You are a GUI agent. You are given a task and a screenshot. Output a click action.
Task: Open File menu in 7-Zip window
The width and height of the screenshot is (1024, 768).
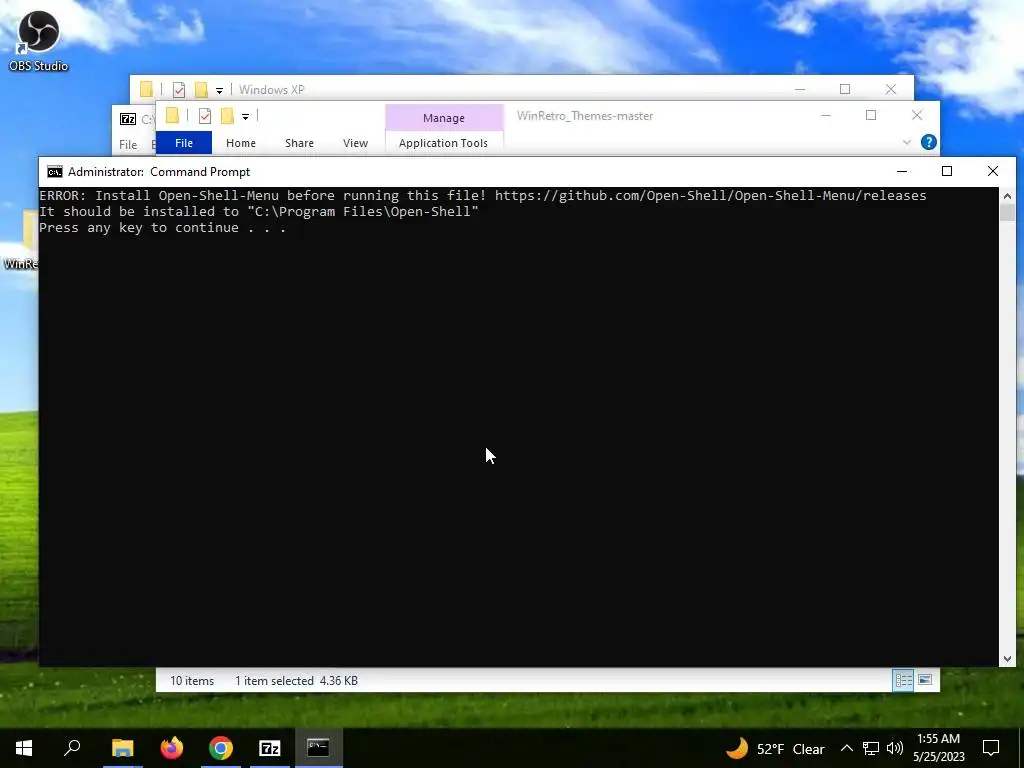(x=127, y=144)
